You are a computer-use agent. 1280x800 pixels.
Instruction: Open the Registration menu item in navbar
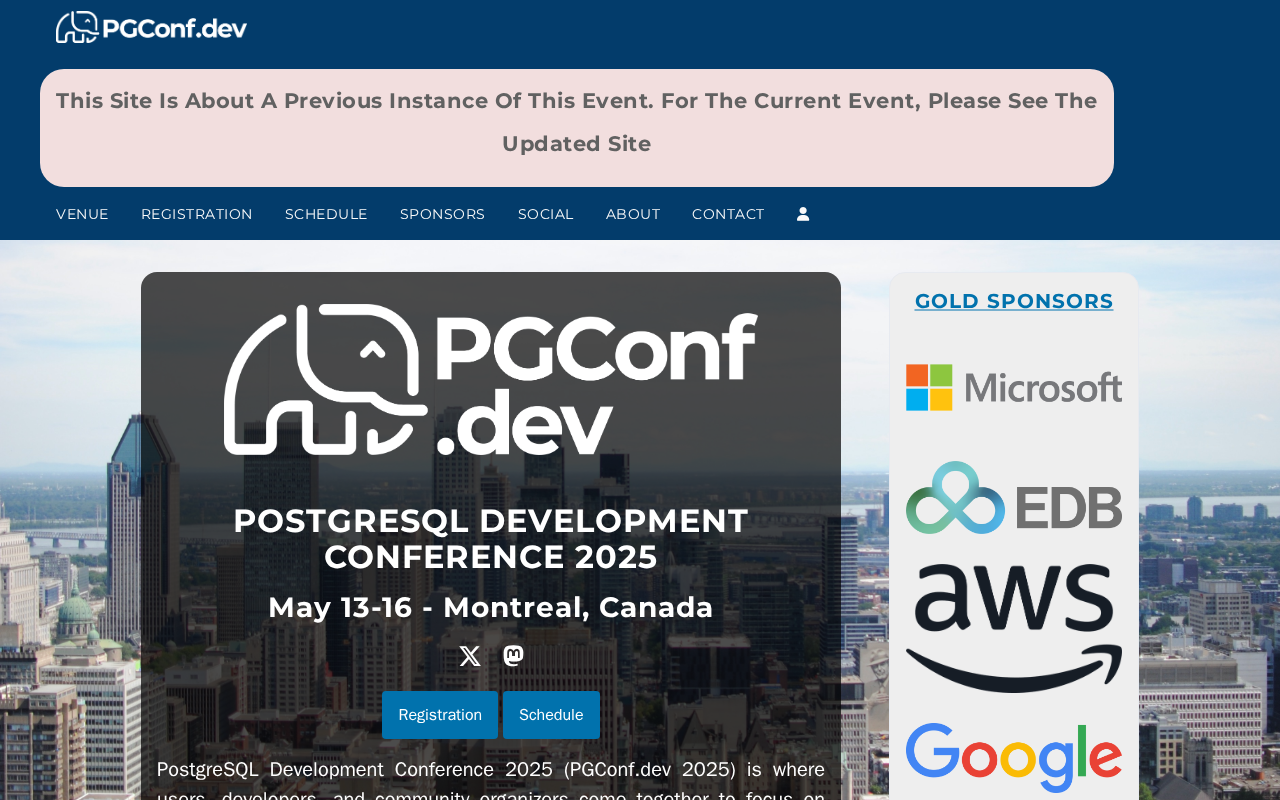click(x=197, y=214)
